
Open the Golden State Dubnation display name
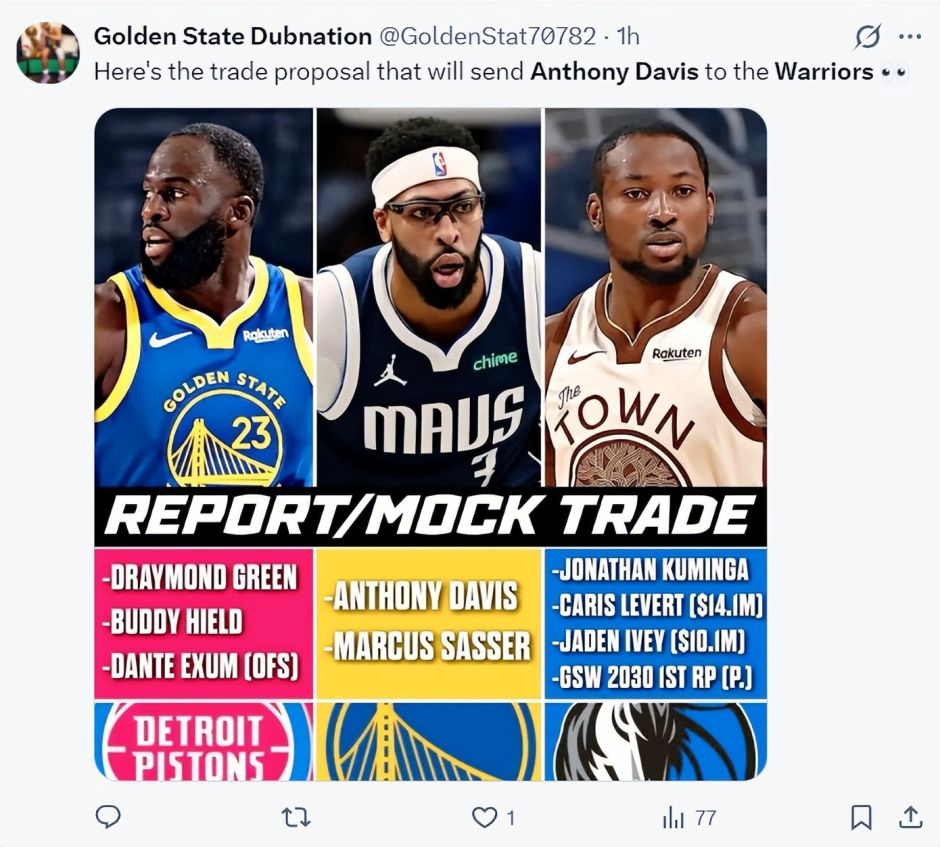[233, 37]
